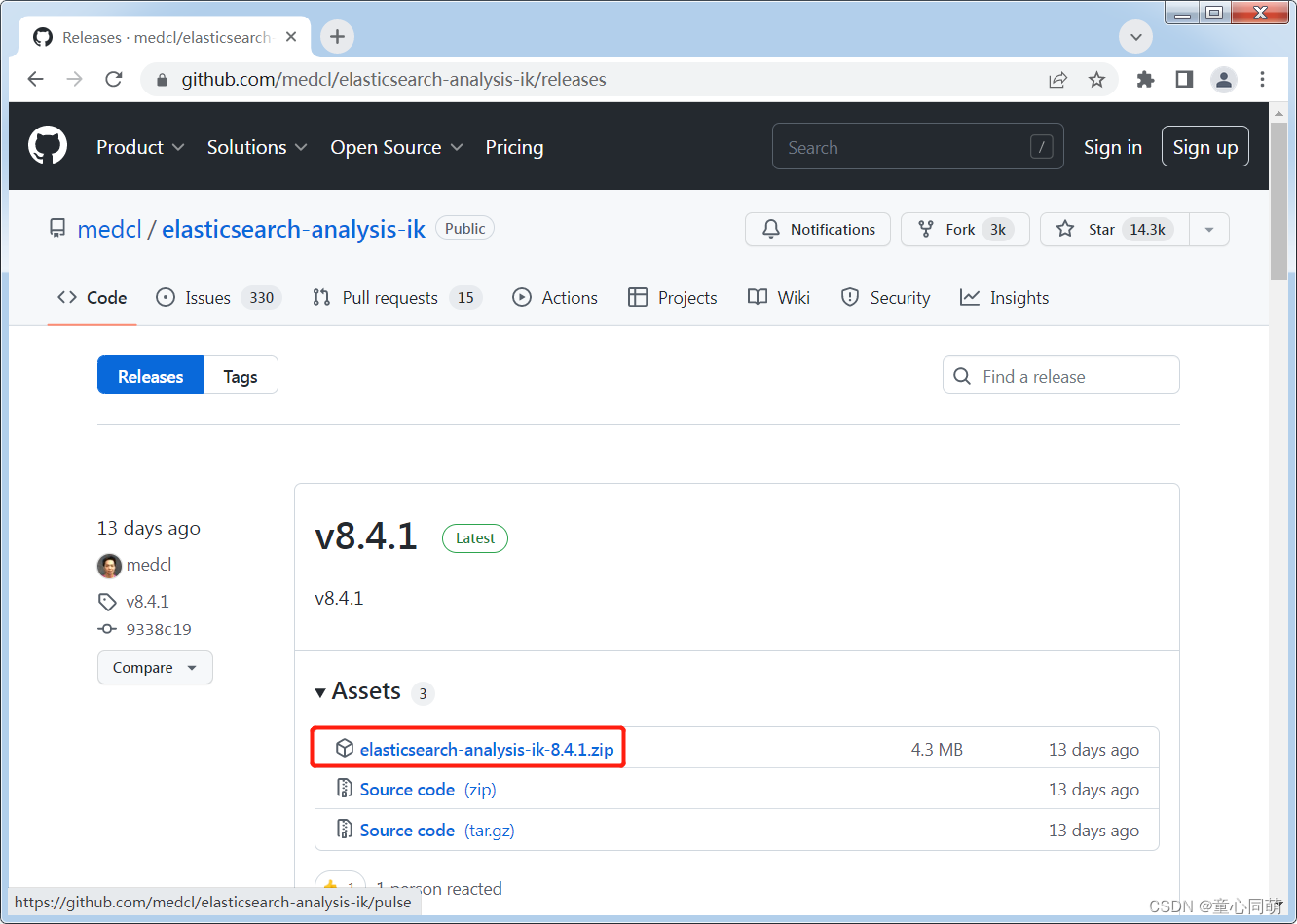Click the commit 9338c19 link

[158, 629]
